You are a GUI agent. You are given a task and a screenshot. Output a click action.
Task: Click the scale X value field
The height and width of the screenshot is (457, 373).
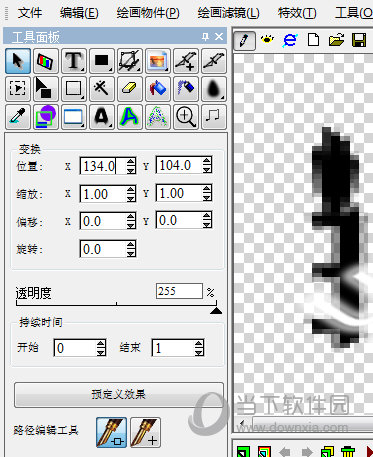(x=103, y=194)
